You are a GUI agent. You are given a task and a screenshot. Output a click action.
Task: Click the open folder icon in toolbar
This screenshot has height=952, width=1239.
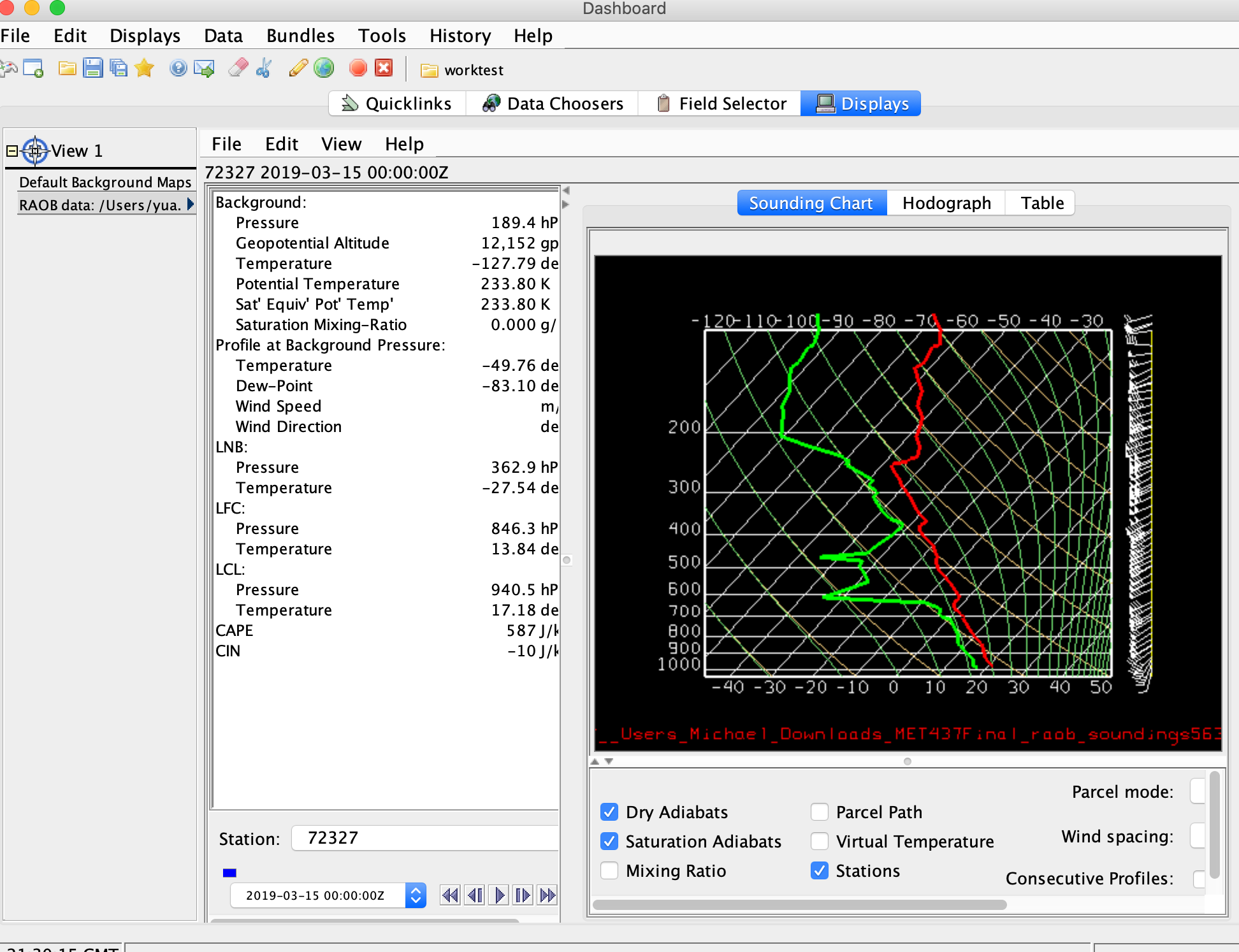pyautogui.click(x=67, y=68)
